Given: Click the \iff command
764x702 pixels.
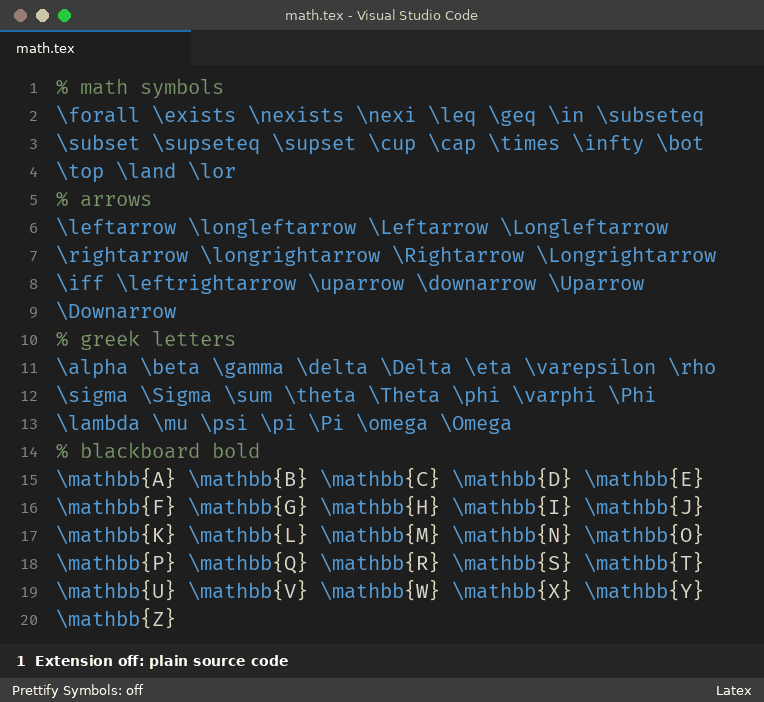Looking at the screenshot, I should click(80, 284).
